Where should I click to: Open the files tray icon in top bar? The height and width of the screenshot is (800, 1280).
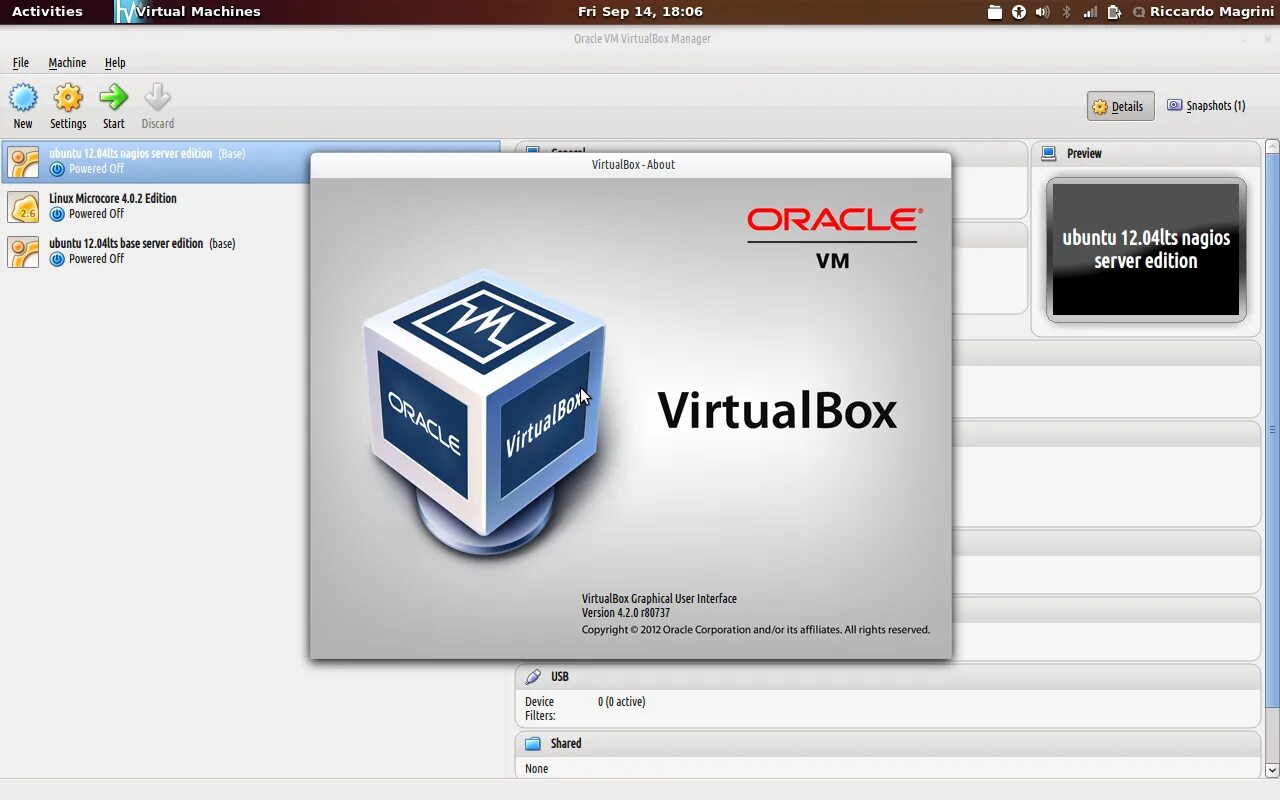[x=994, y=12]
